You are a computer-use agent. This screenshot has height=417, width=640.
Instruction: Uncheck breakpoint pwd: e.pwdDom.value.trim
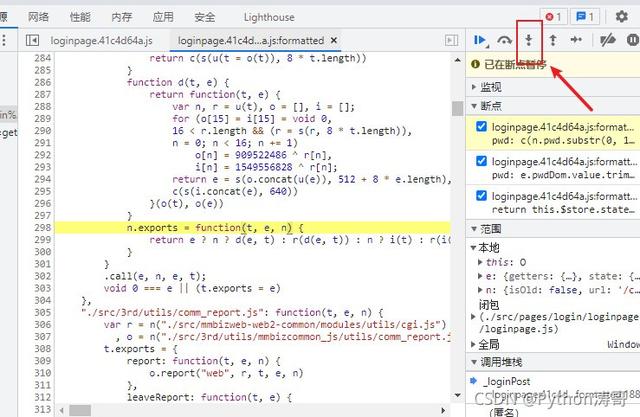482,161
